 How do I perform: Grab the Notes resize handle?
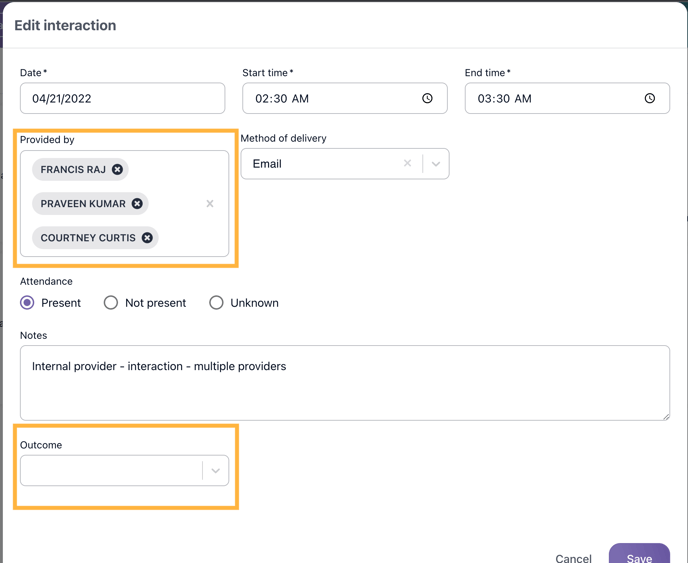coord(665,415)
